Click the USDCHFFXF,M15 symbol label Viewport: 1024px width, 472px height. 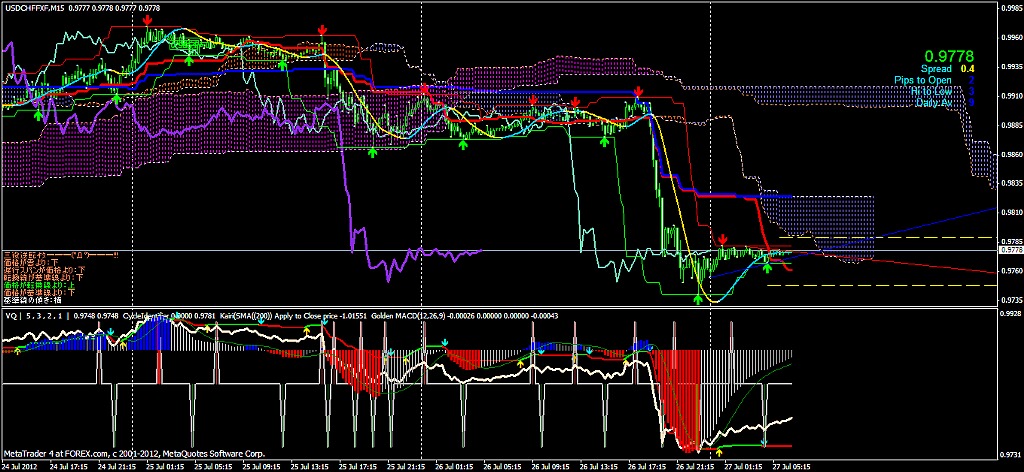pos(34,7)
